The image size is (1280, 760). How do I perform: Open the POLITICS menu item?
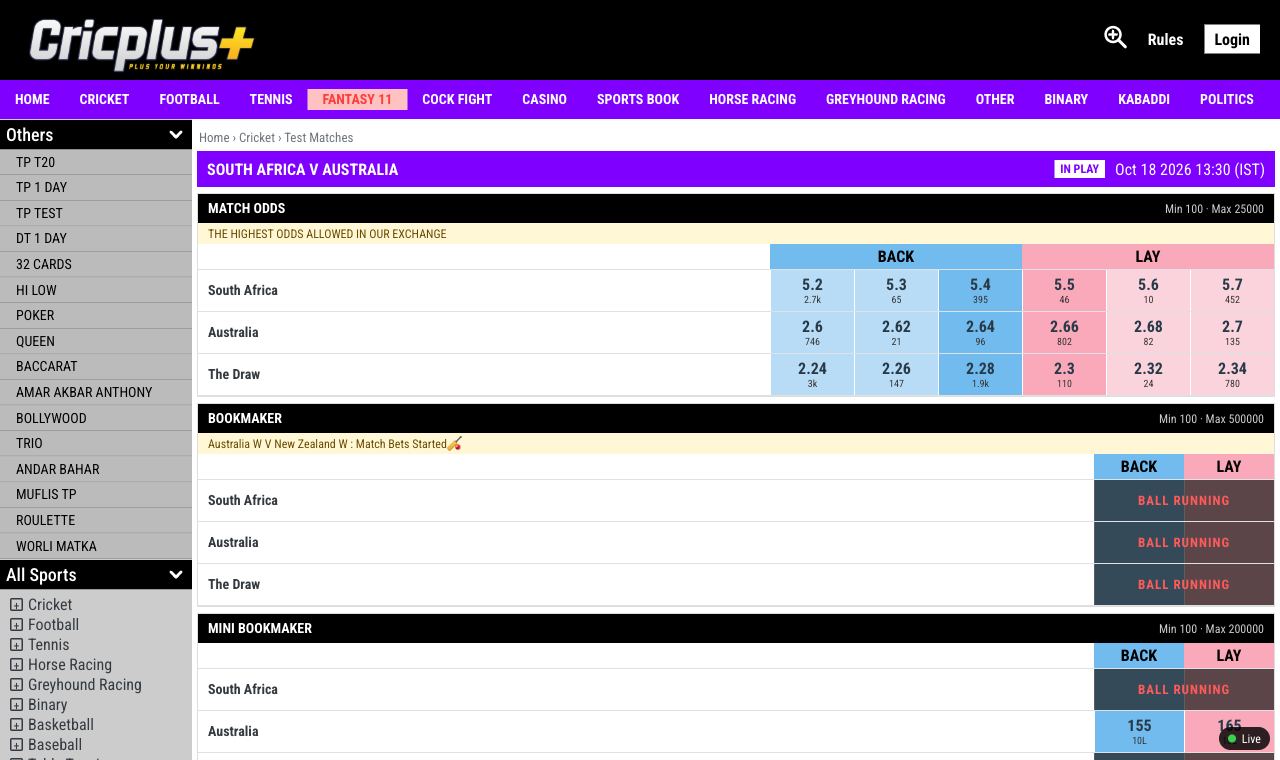(x=1227, y=99)
